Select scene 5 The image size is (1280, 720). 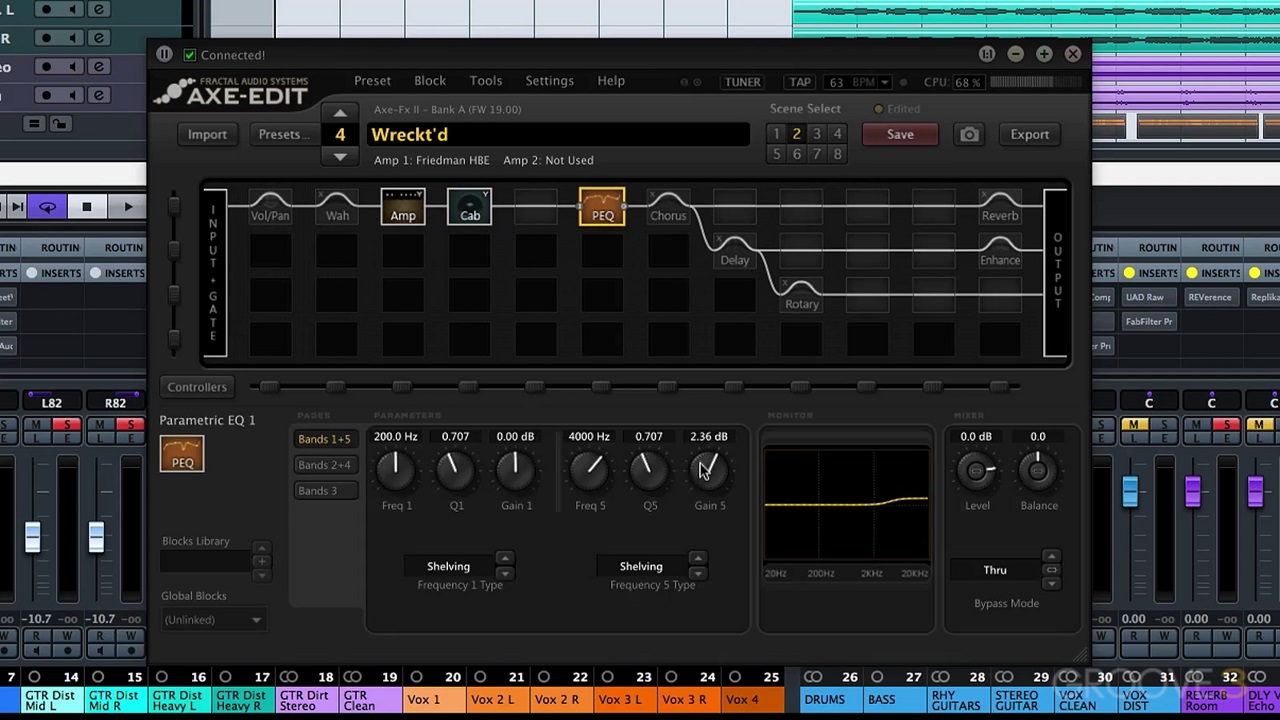tap(776, 154)
